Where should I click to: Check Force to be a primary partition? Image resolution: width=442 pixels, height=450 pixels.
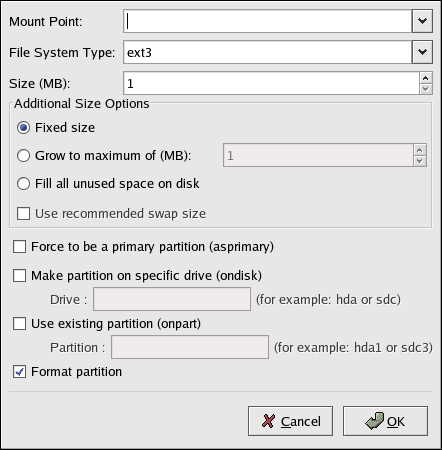[19, 247]
